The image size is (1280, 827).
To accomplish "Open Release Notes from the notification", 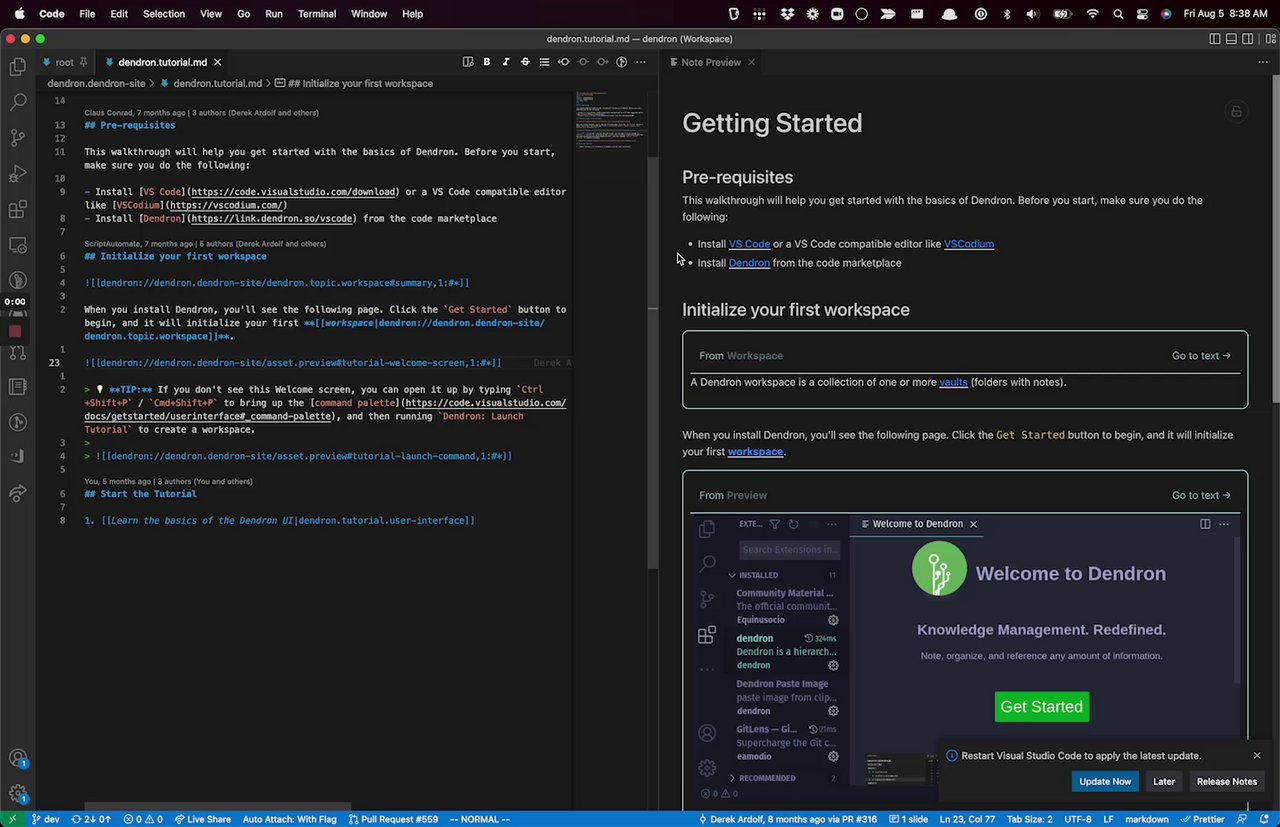I will (1227, 782).
